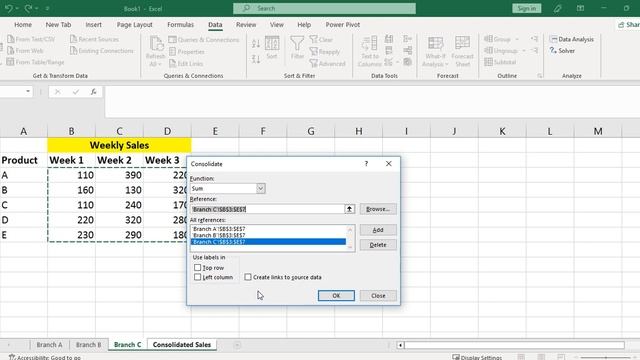The width and height of the screenshot is (640, 360).
Task: Open the Sort dialog
Action: click(x=272, y=48)
